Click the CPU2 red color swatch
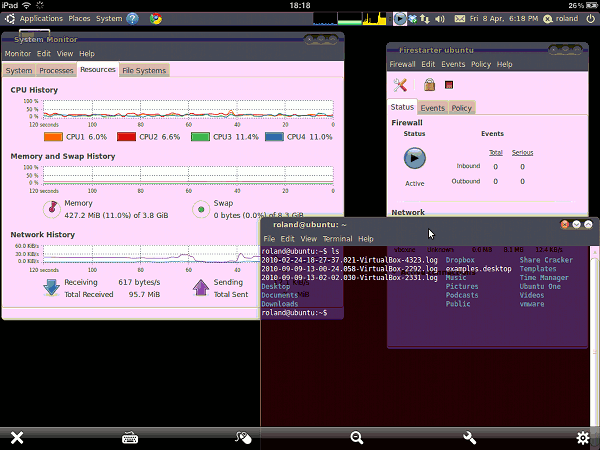 [x=126, y=137]
